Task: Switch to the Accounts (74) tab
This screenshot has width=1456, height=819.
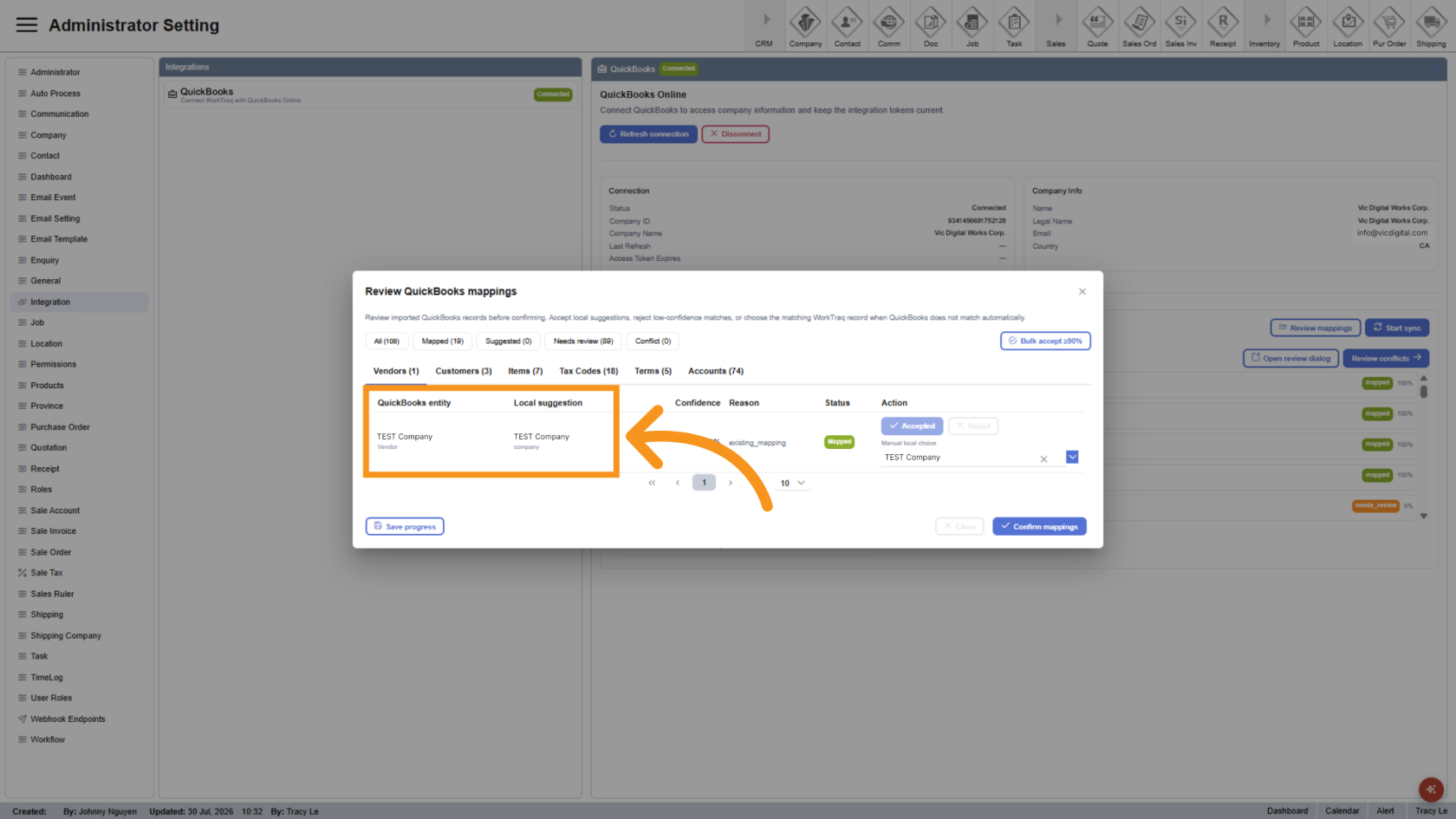Action: 716,371
